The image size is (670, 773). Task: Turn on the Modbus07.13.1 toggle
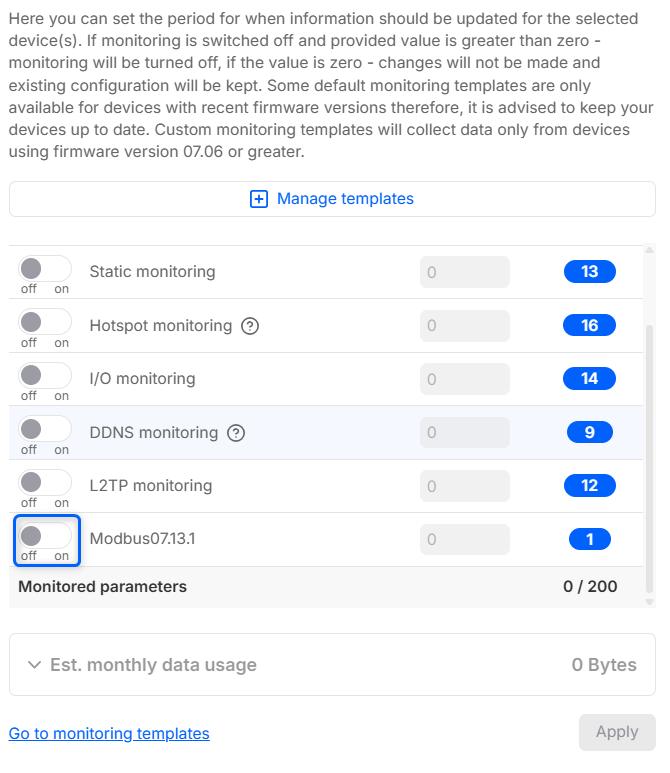[45, 536]
